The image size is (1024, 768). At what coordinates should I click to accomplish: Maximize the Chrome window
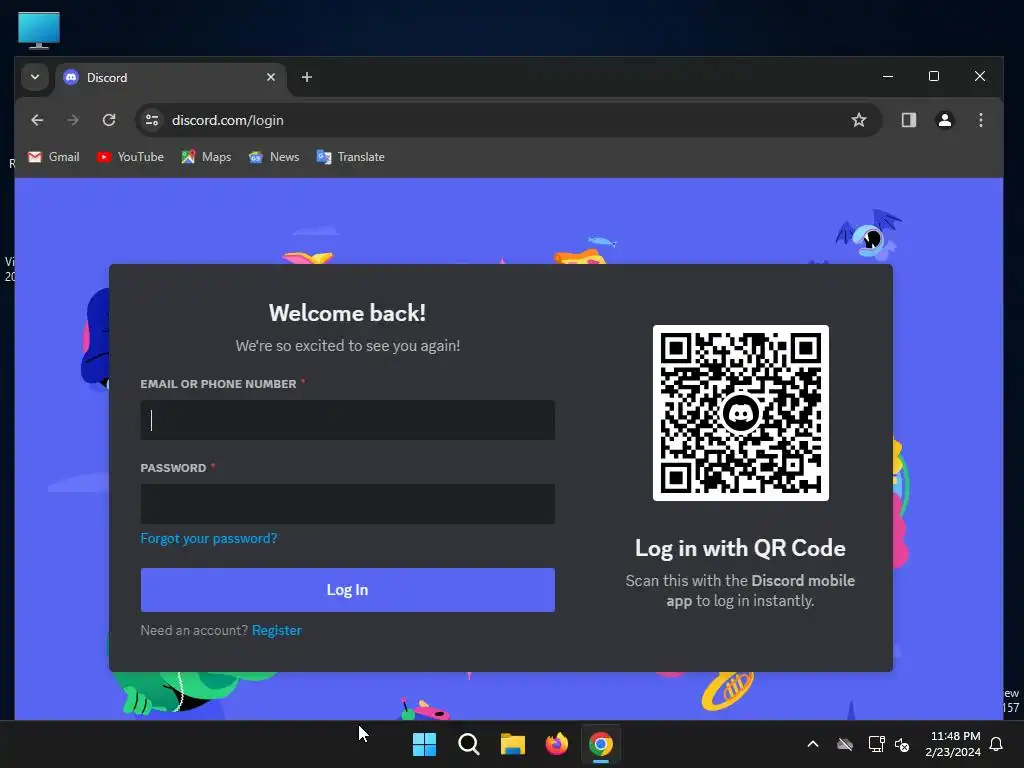(934, 76)
